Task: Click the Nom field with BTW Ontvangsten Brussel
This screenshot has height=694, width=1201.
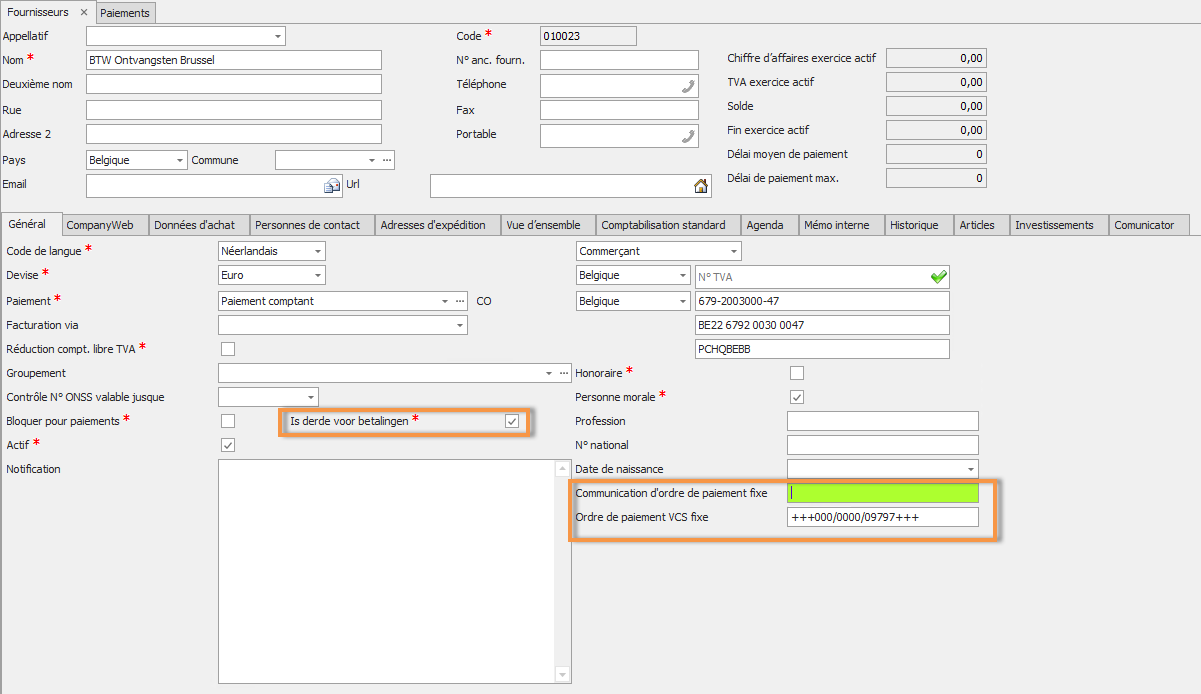Action: point(234,60)
